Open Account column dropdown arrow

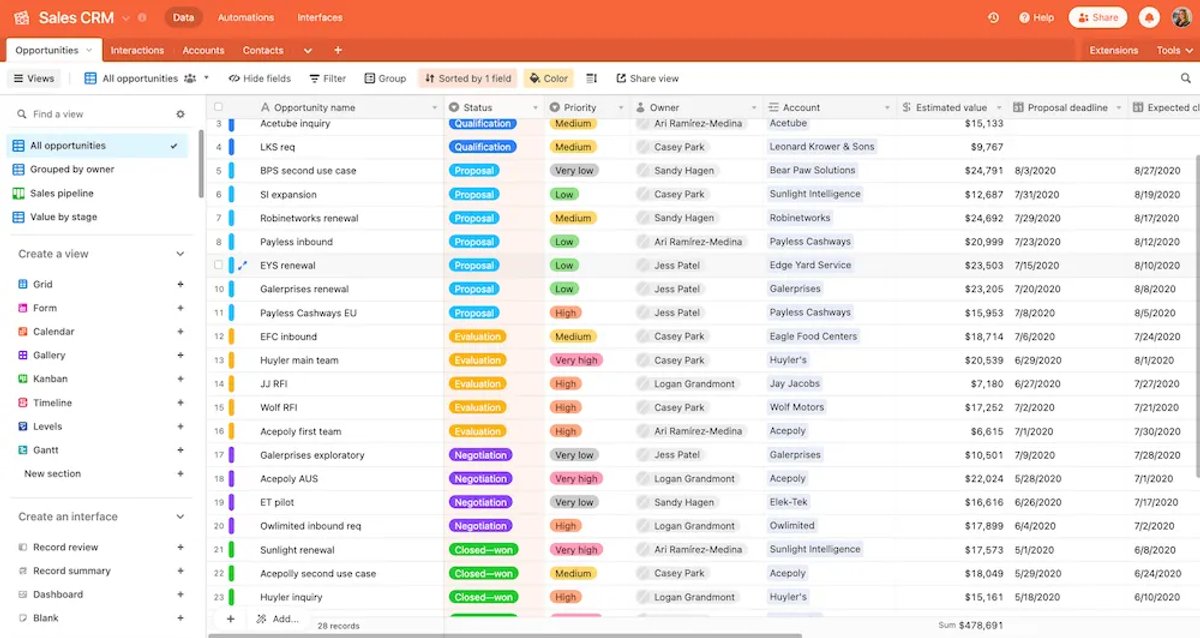pyautogui.click(x=887, y=107)
